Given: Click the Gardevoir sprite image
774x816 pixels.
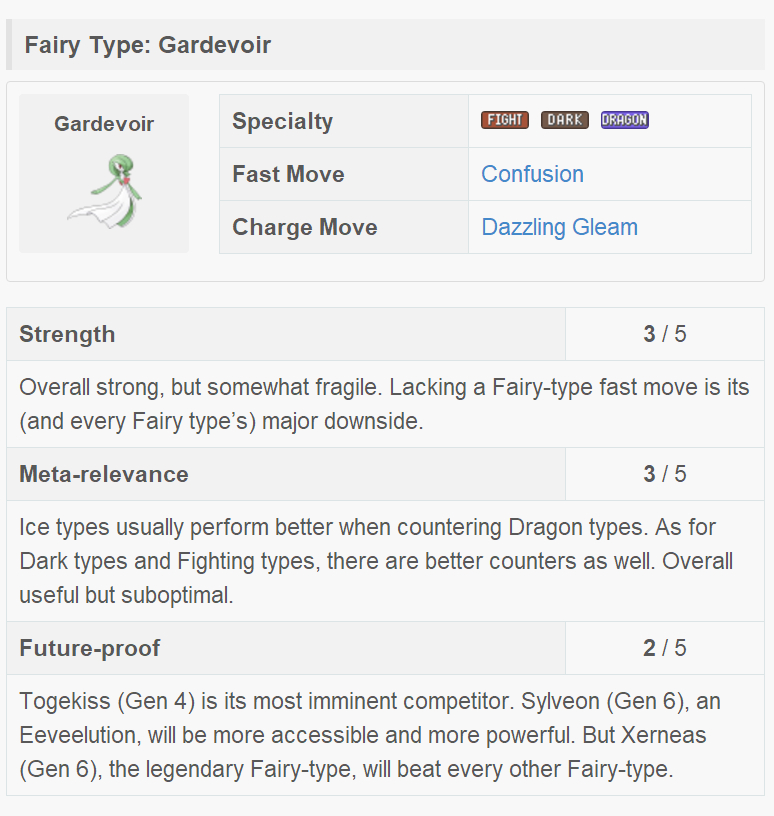Looking at the screenshot, I should coord(104,192).
